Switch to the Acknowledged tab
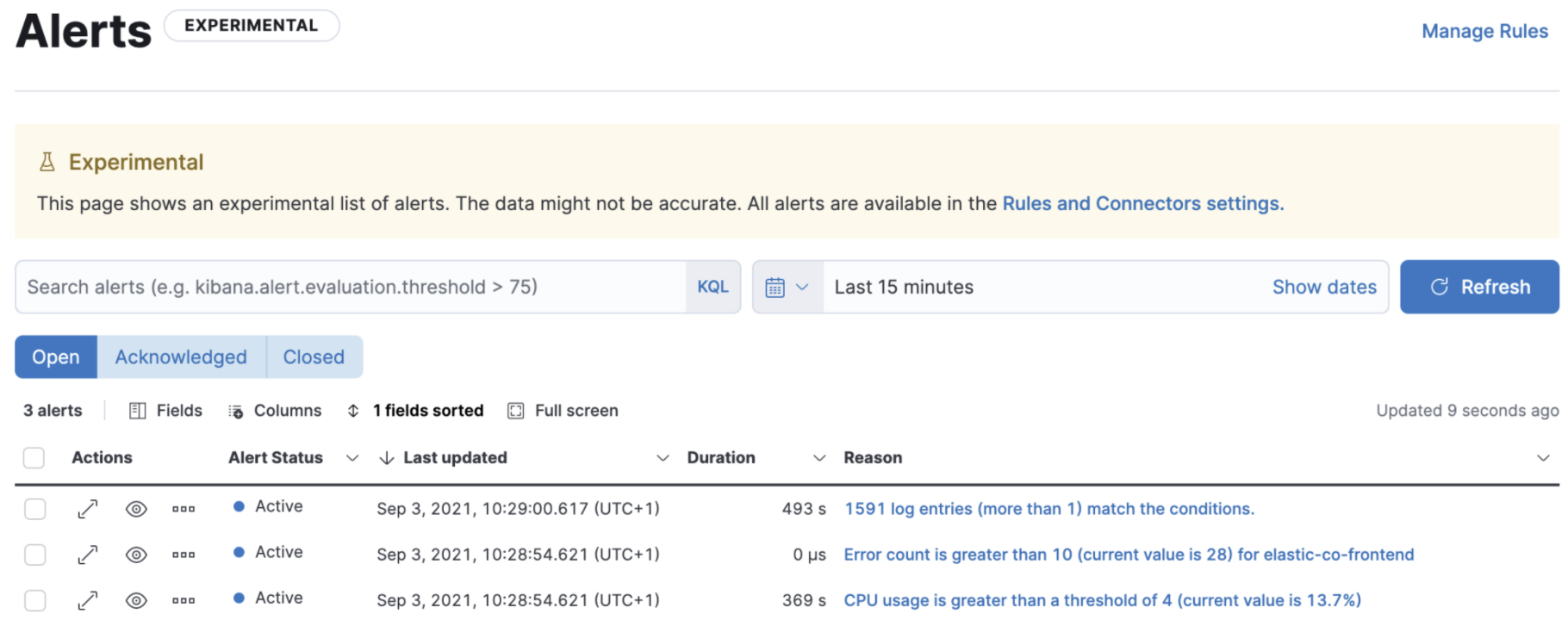 [x=181, y=357]
